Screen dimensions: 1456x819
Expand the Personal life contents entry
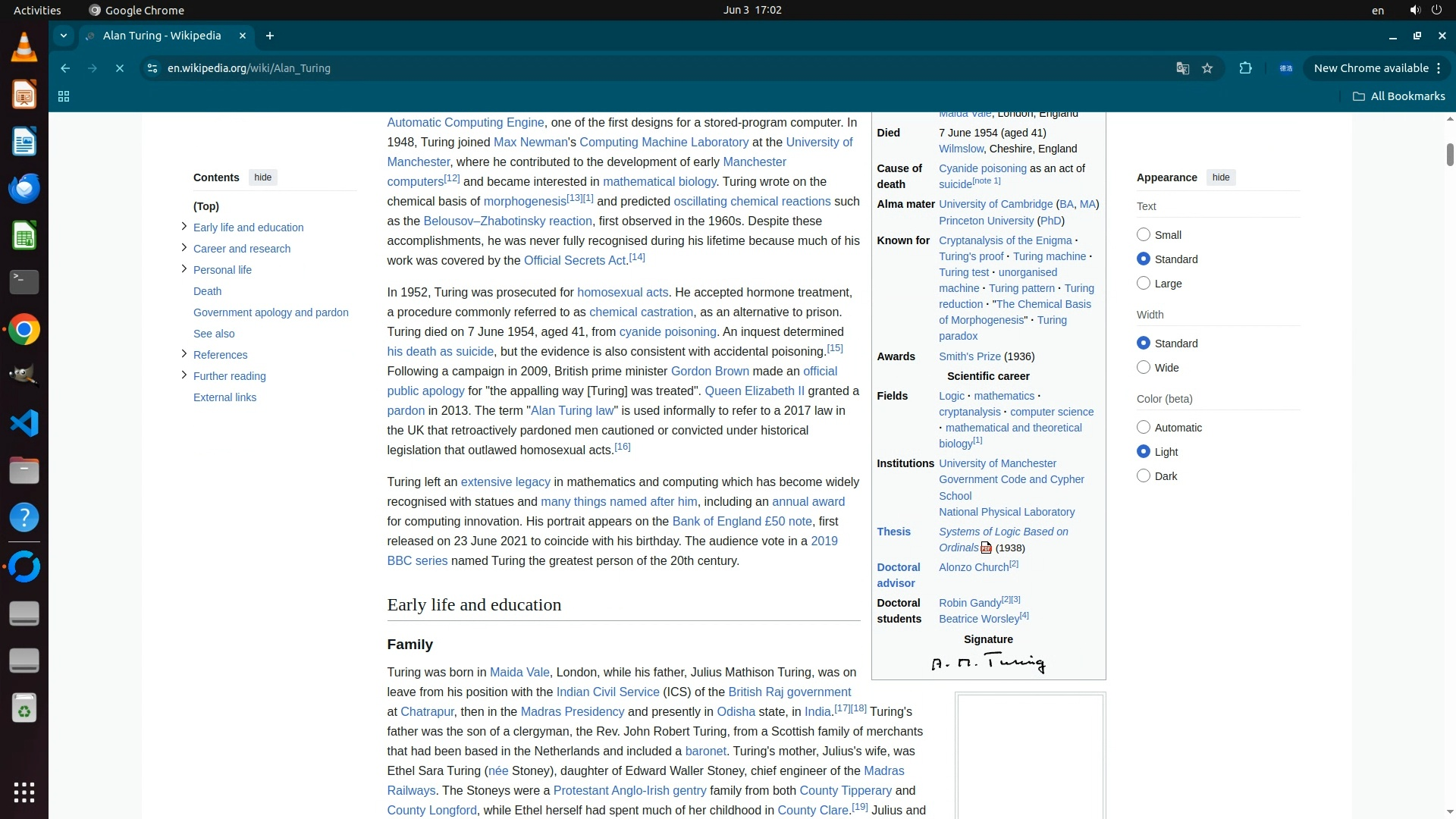184,268
